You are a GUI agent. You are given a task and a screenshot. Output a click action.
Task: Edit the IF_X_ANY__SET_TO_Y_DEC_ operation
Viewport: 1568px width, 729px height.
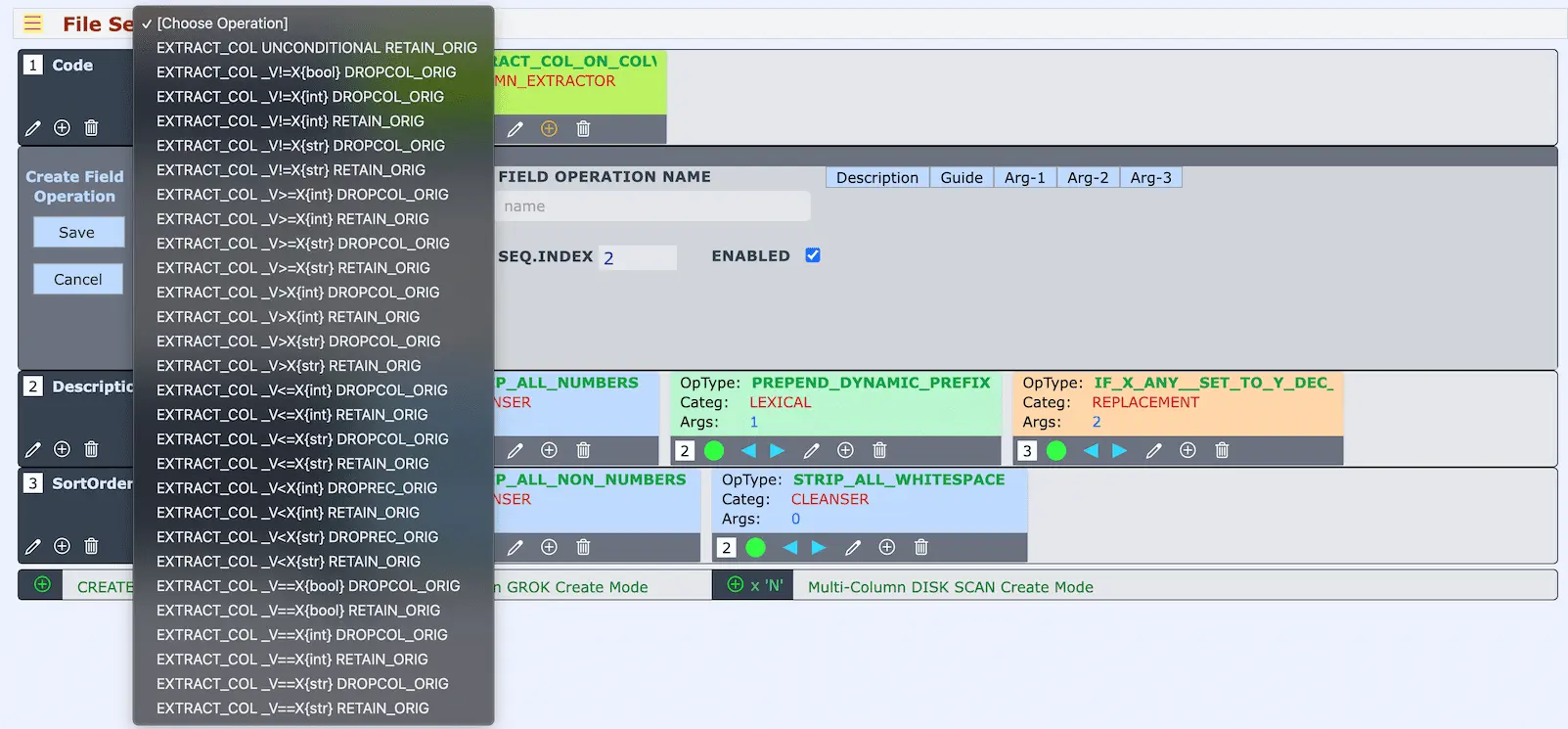point(1153,450)
